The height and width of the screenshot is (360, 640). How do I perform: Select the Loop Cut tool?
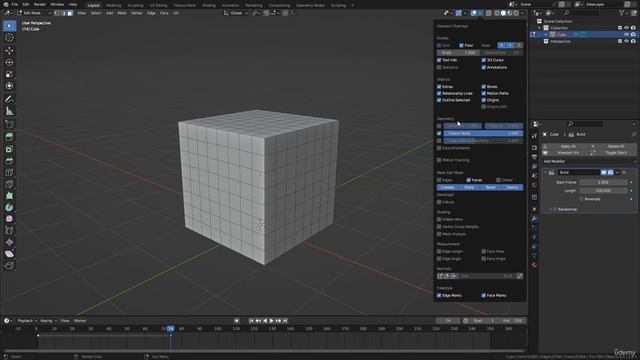coord(9,173)
